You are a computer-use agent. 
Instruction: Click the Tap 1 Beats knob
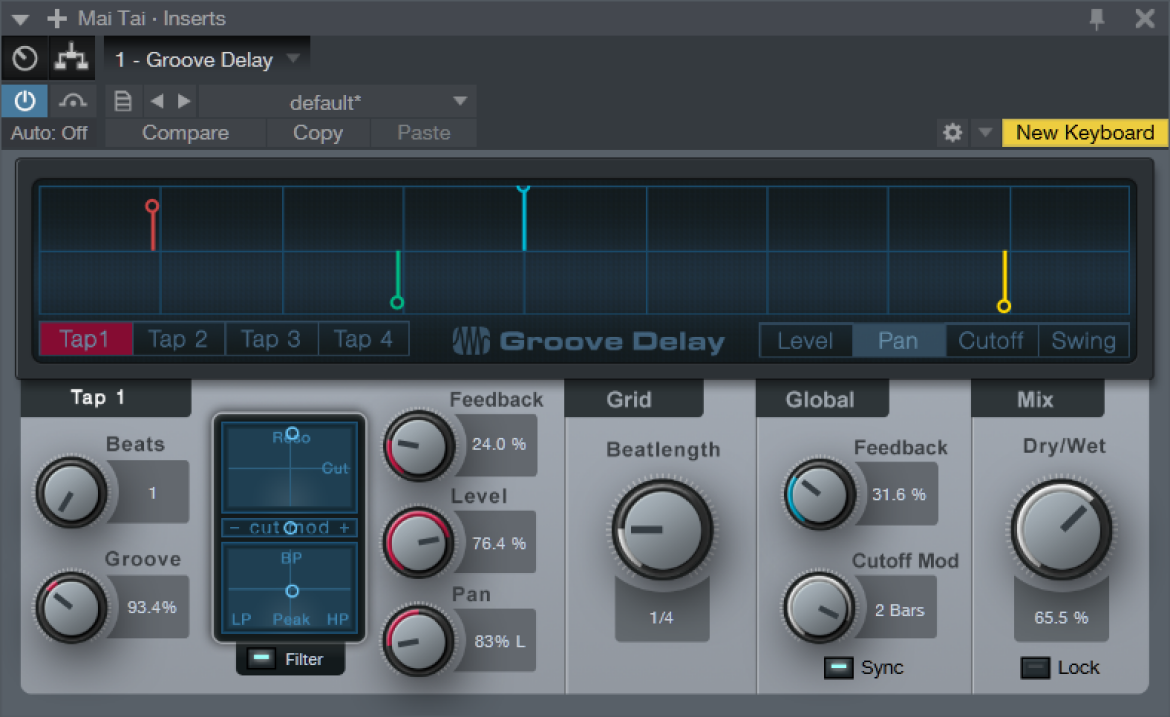[x=72, y=493]
